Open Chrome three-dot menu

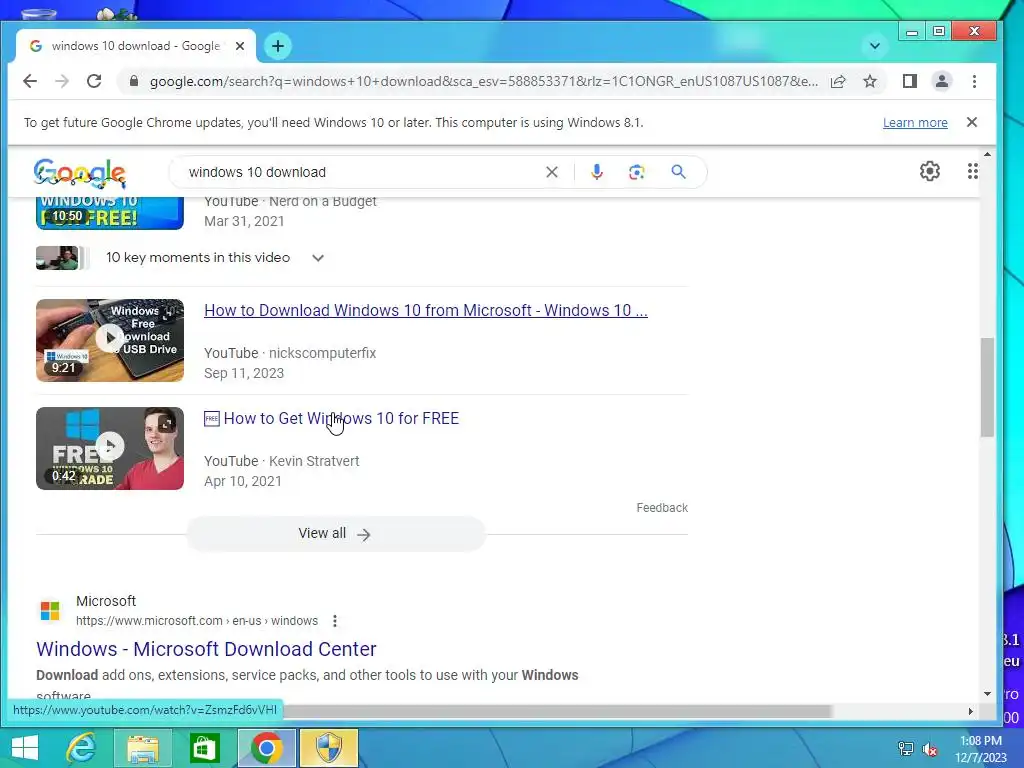(x=974, y=81)
